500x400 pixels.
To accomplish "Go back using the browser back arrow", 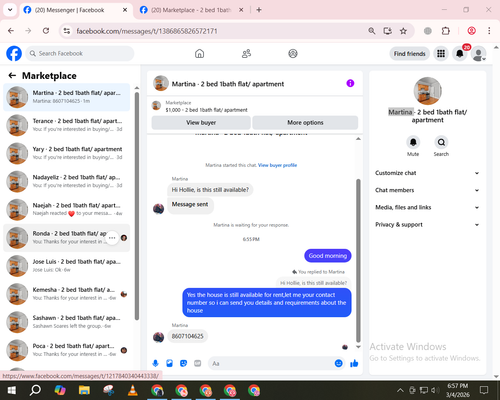I will coord(11,31).
